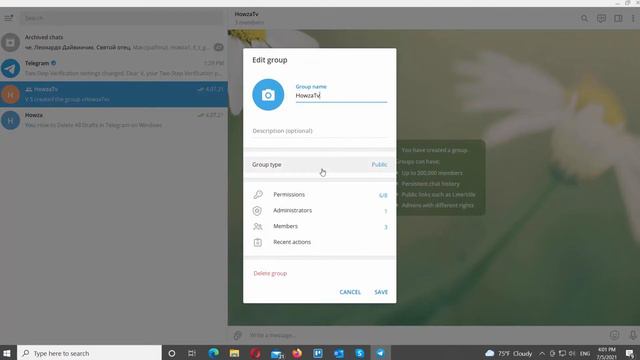Click the Type here to search box

(89, 353)
